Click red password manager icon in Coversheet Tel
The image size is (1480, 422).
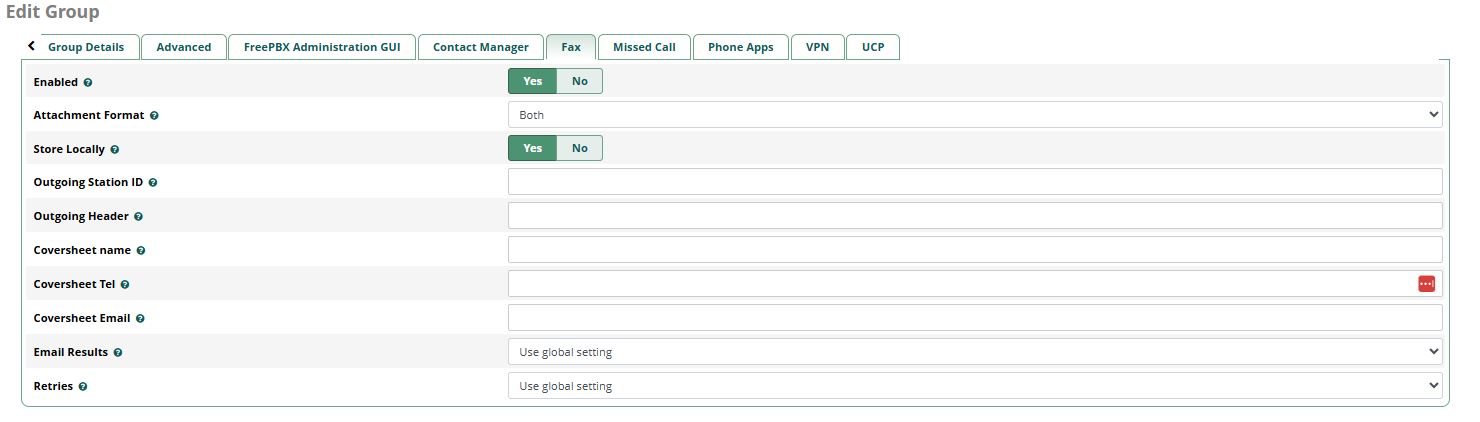tap(1426, 284)
